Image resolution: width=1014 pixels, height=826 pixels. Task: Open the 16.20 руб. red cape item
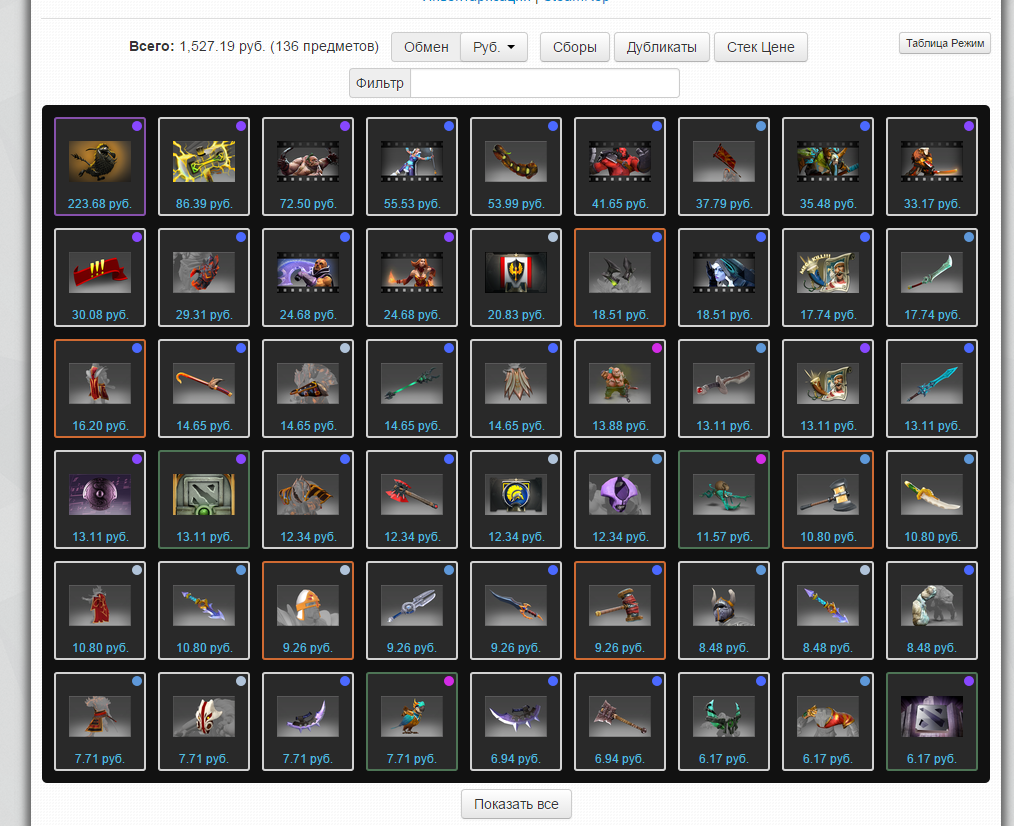point(100,389)
